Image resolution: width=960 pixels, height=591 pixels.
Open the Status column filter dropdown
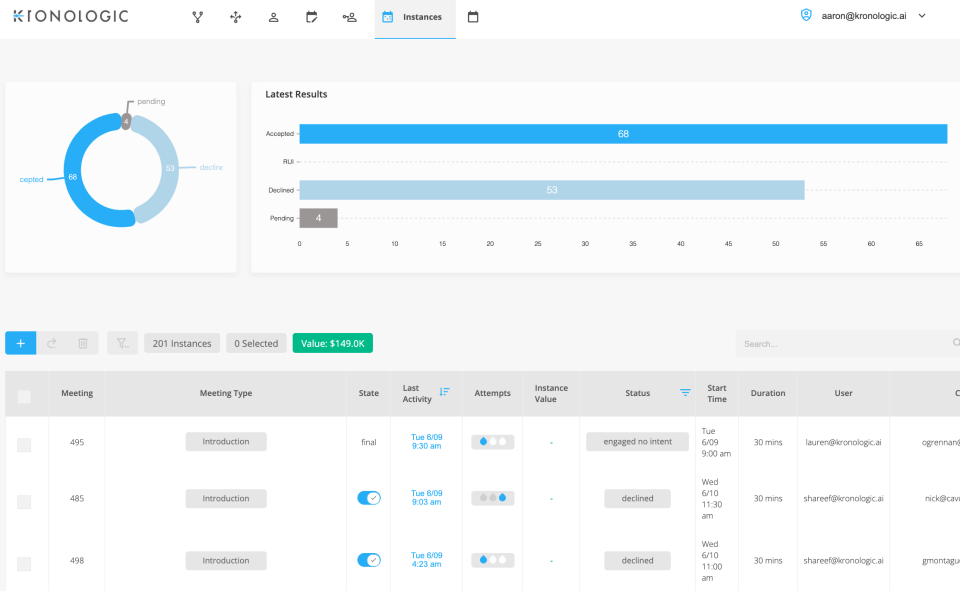(684, 392)
